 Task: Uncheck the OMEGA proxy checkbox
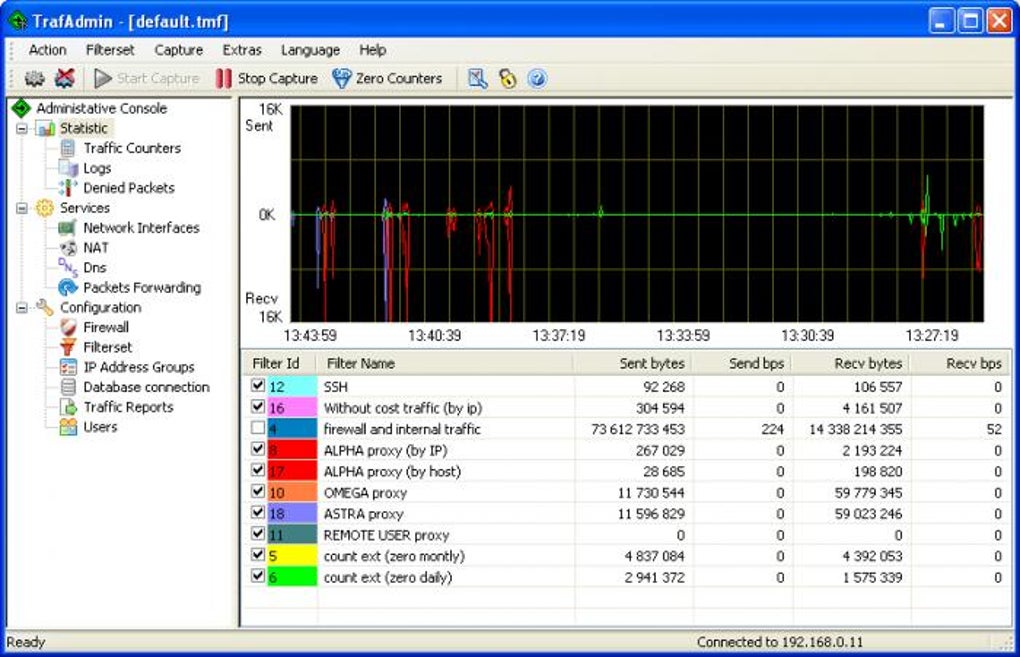258,492
